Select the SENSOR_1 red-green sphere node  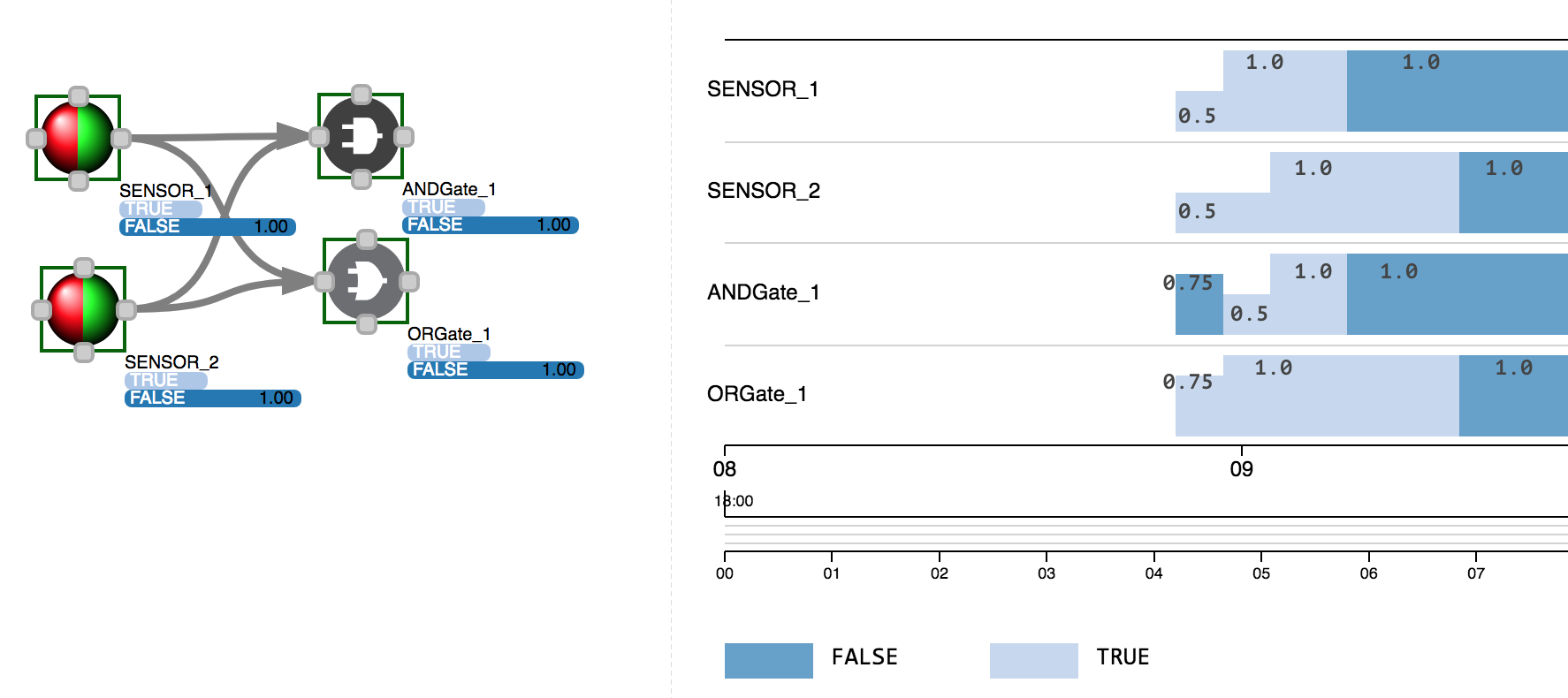(78, 138)
